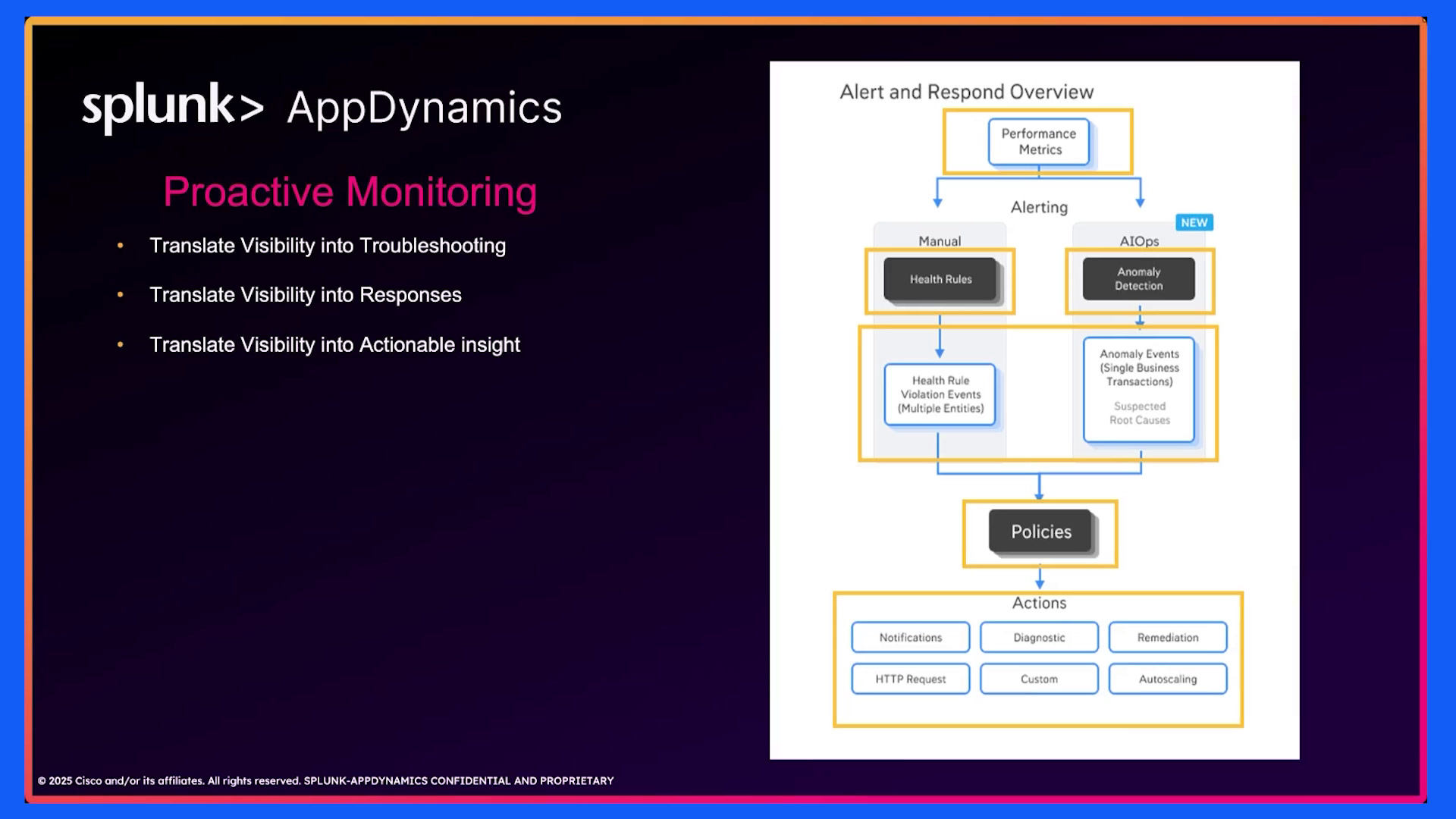Image resolution: width=1456 pixels, height=819 pixels.
Task: Click the NEW badge above AIOps
Action: coord(1194,222)
